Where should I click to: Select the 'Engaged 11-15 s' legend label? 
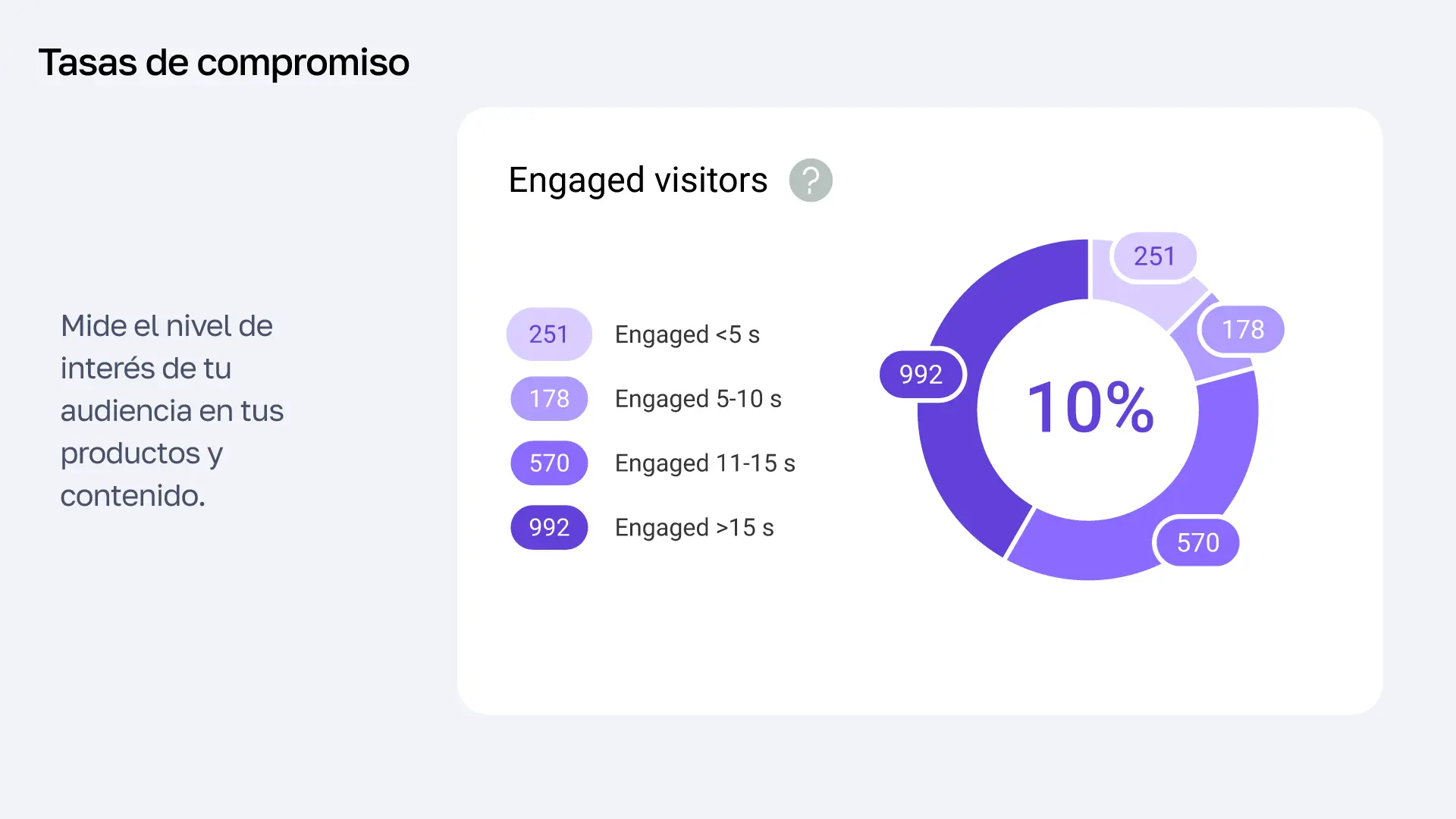click(704, 463)
